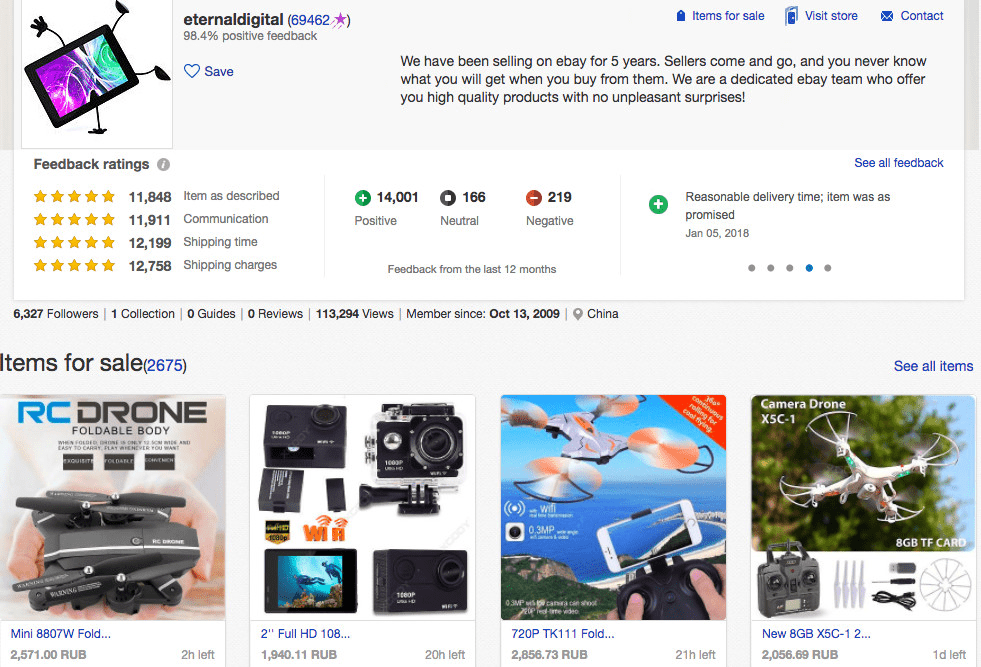
Task: Click the Save heart icon
Action: point(192,71)
